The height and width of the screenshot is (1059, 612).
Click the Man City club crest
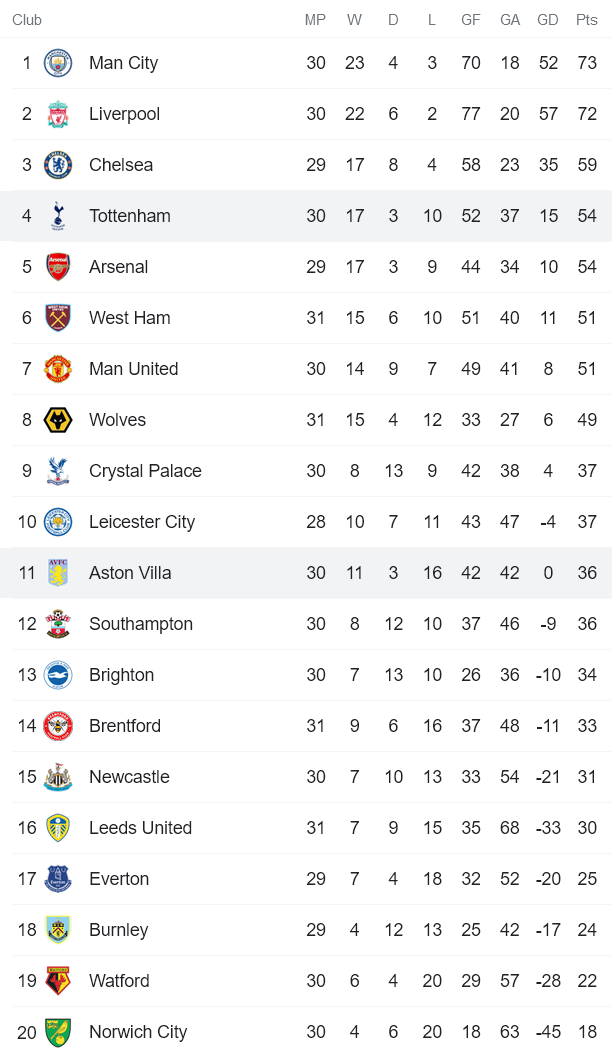click(58, 63)
